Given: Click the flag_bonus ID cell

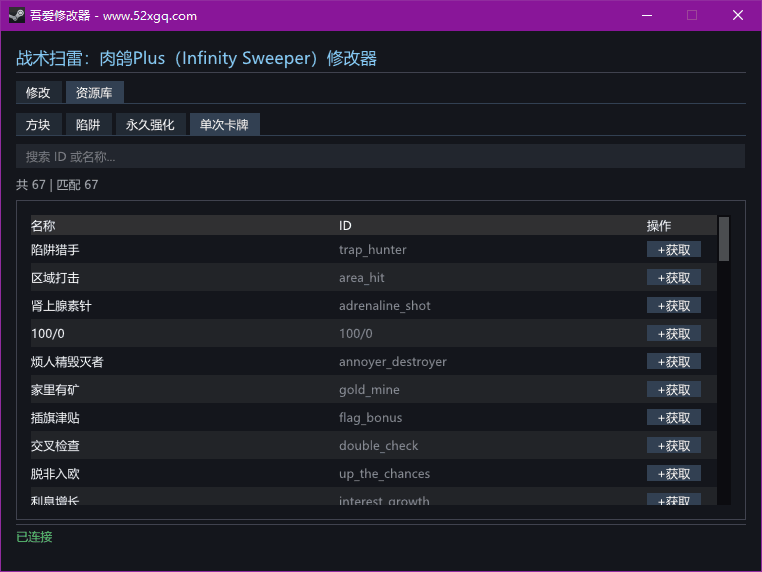Looking at the screenshot, I should (370, 418).
